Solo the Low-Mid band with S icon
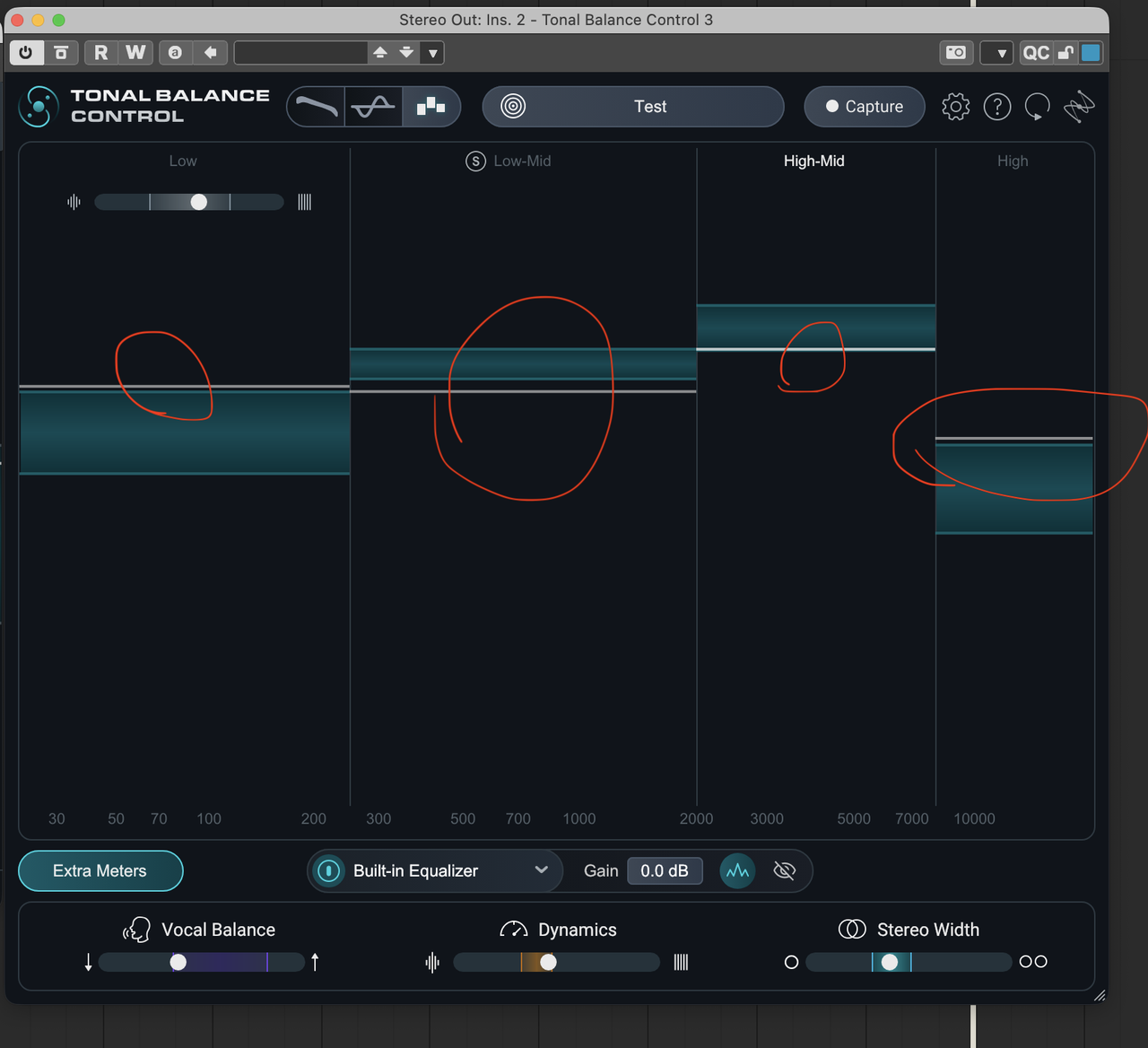 coord(475,162)
